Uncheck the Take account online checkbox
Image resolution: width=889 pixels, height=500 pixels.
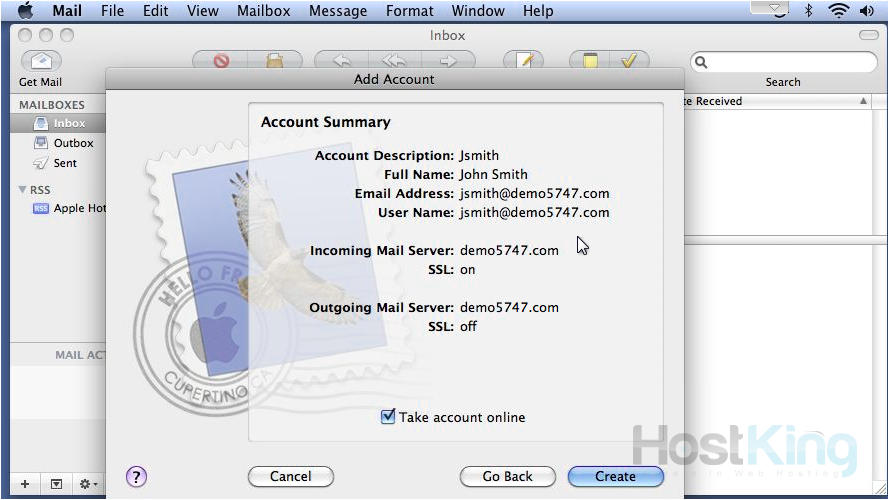[388, 417]
